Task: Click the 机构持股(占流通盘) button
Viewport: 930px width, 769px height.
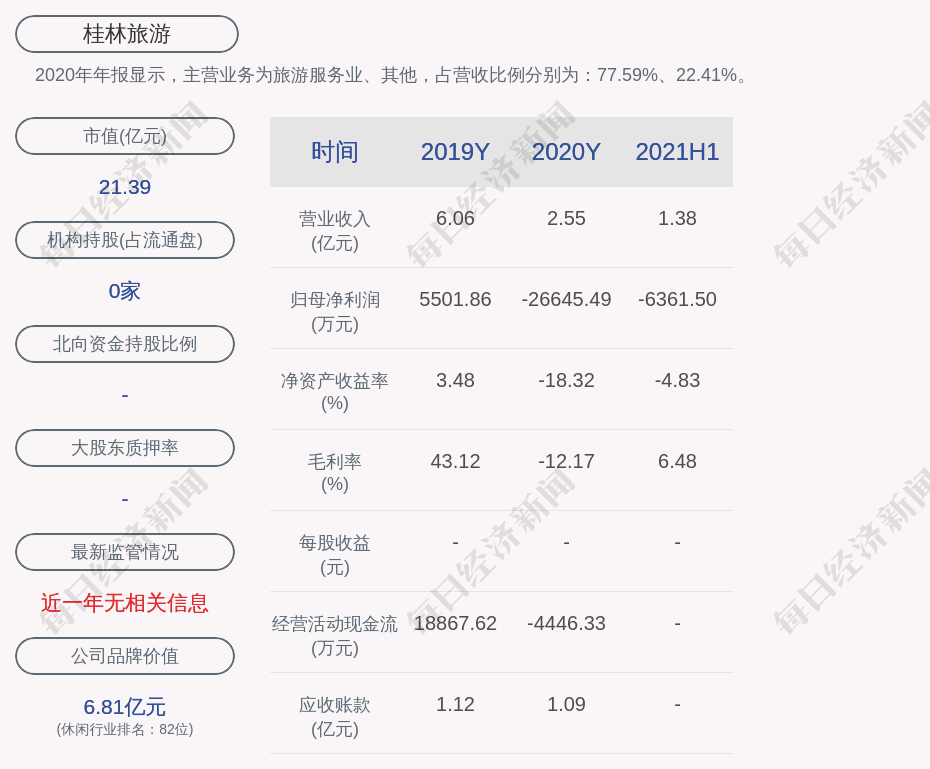Action: pyautogui.click(x=125, y=240)
